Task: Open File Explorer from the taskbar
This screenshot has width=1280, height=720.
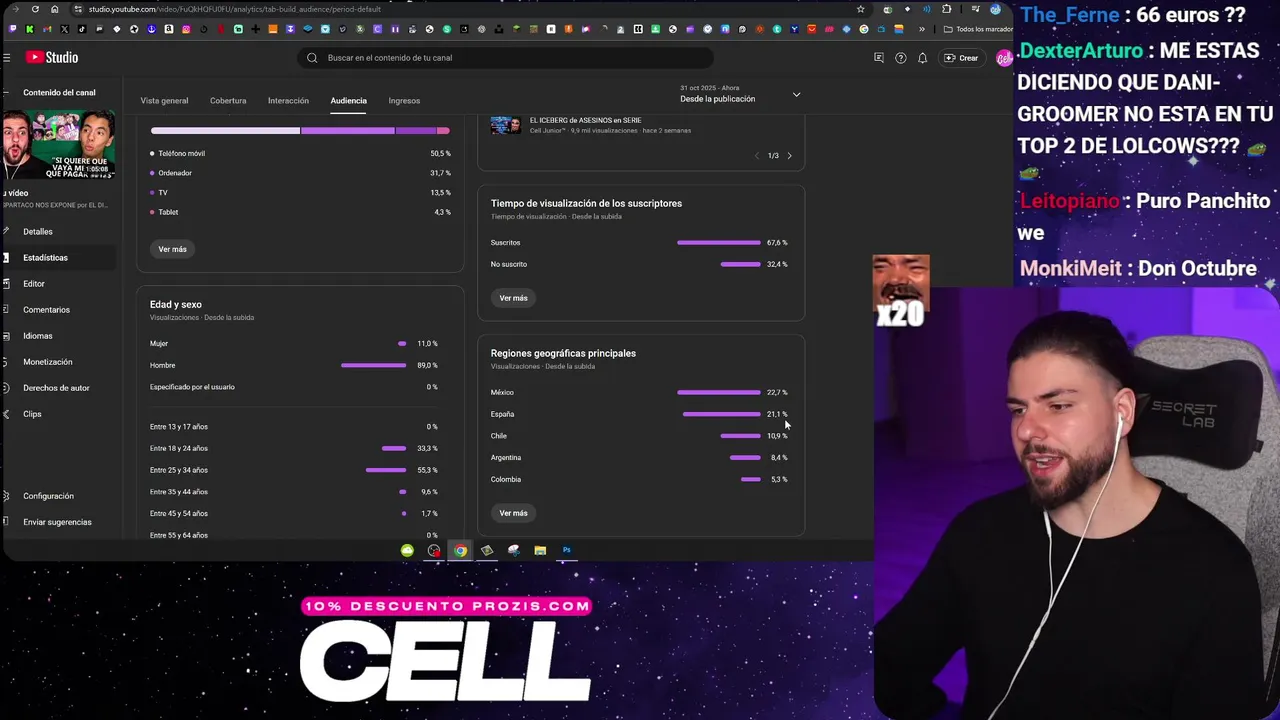Action: [540, 550]
